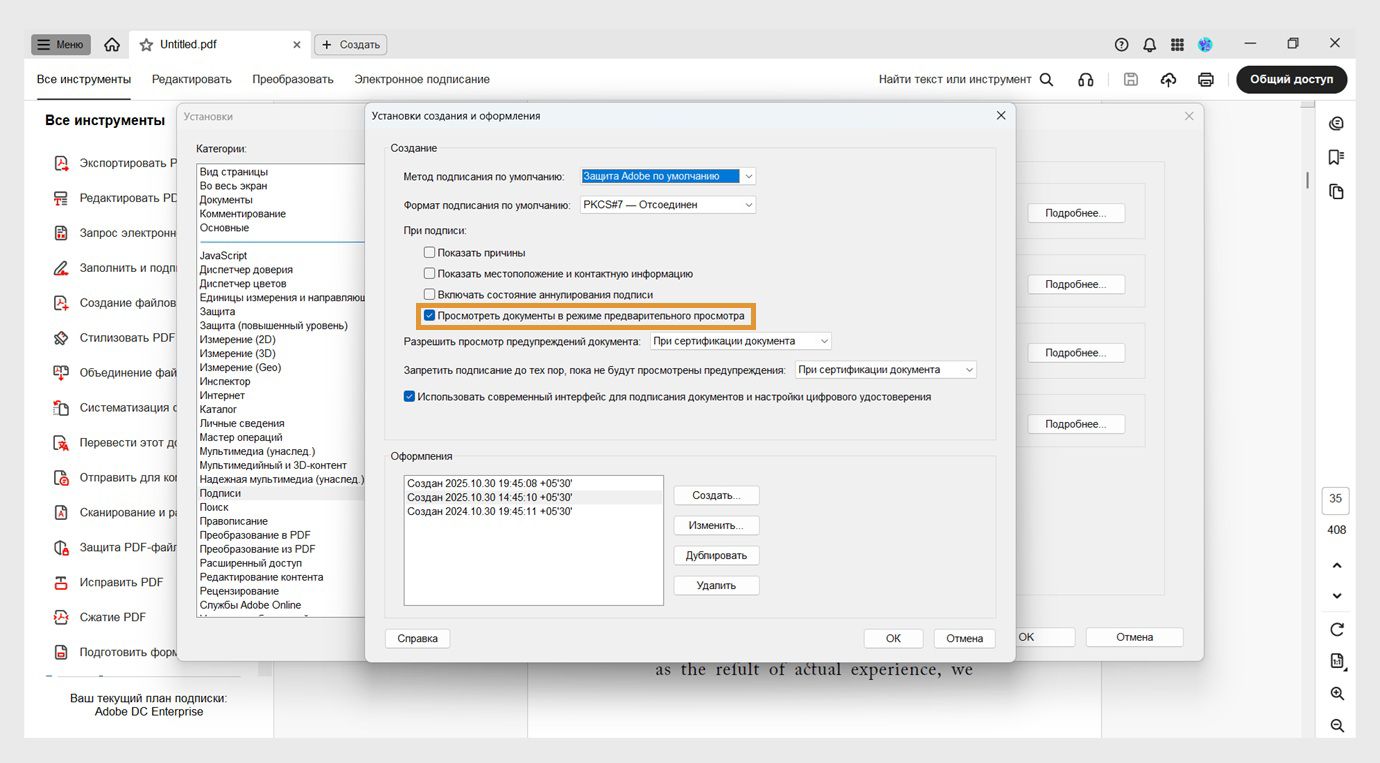1380x763 pixels.
Task: Open the Стилизовать PDF tool
Action: pyautogui.click(x=114, y=338)
